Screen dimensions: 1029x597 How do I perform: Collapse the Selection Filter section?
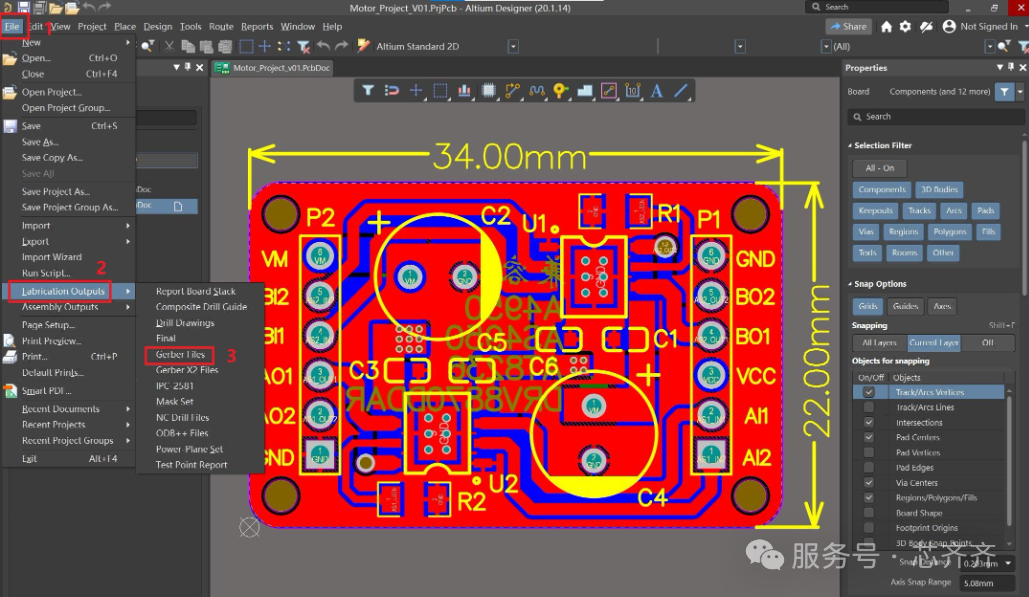850,146
